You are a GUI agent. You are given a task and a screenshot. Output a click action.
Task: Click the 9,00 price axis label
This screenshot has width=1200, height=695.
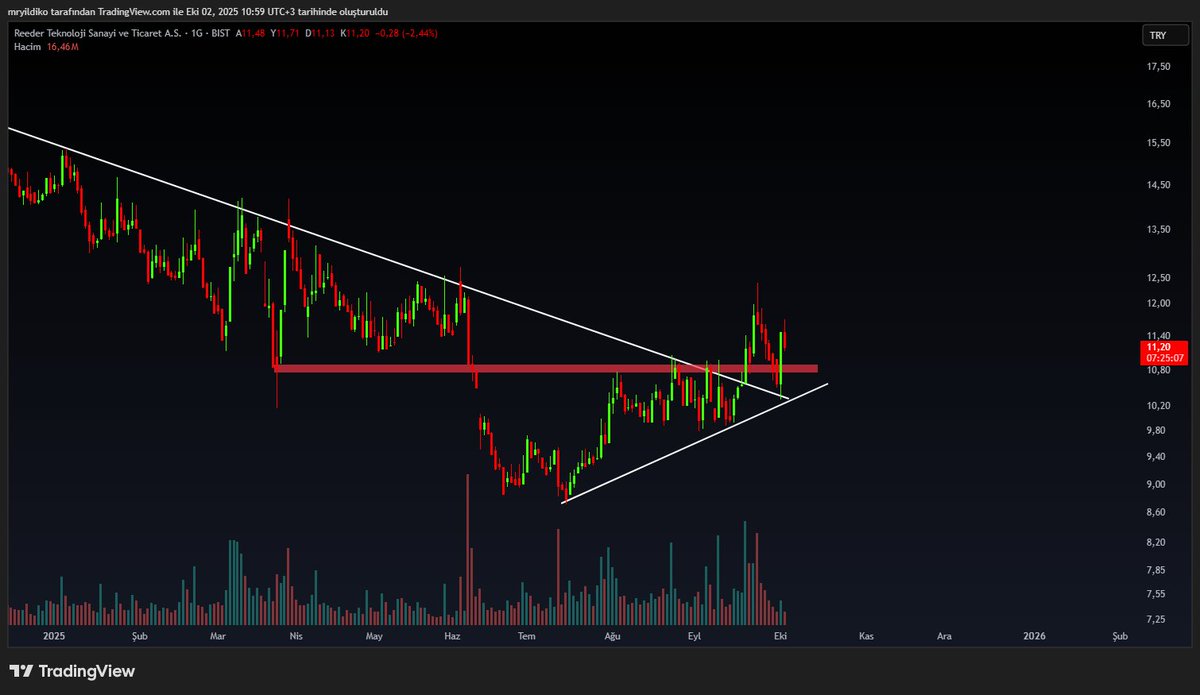(x=1156, y=484)
